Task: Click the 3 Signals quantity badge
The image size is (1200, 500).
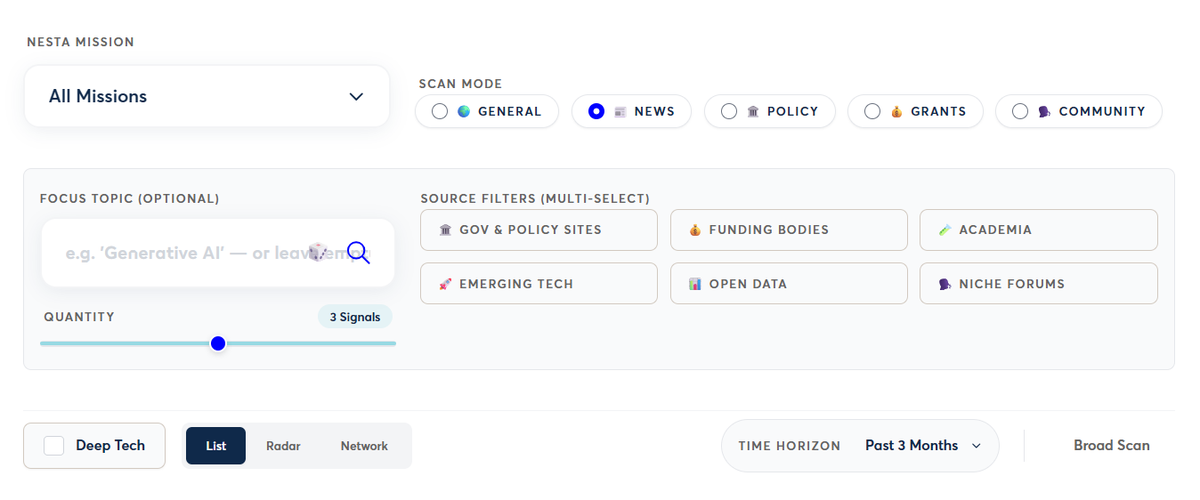Action: (355, 317)
